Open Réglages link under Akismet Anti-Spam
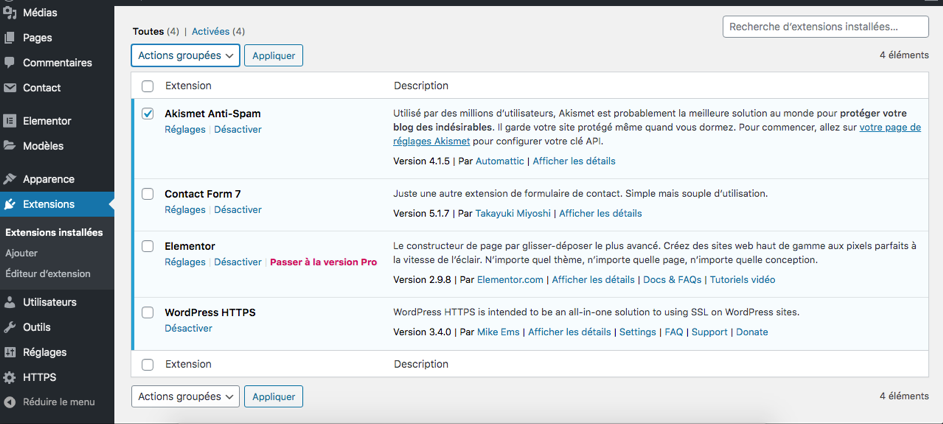 [x=185, y=129]
